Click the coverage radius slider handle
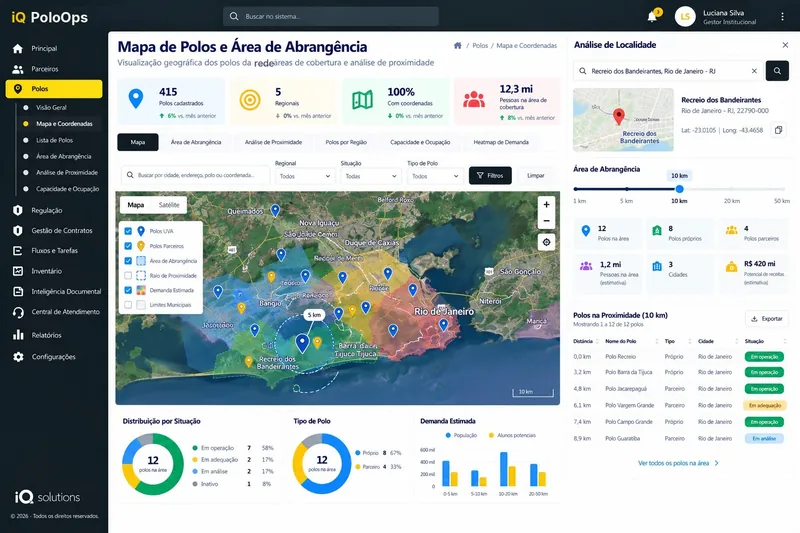This screenshot has height=533, width=800. [x=679, y=189]
